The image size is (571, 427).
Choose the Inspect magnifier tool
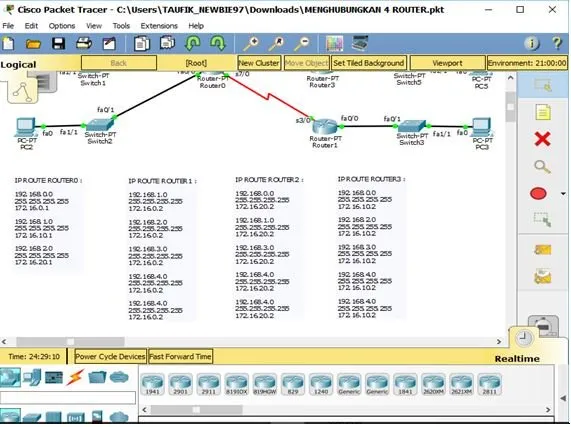pyautogui.click(x=542, y=166)
